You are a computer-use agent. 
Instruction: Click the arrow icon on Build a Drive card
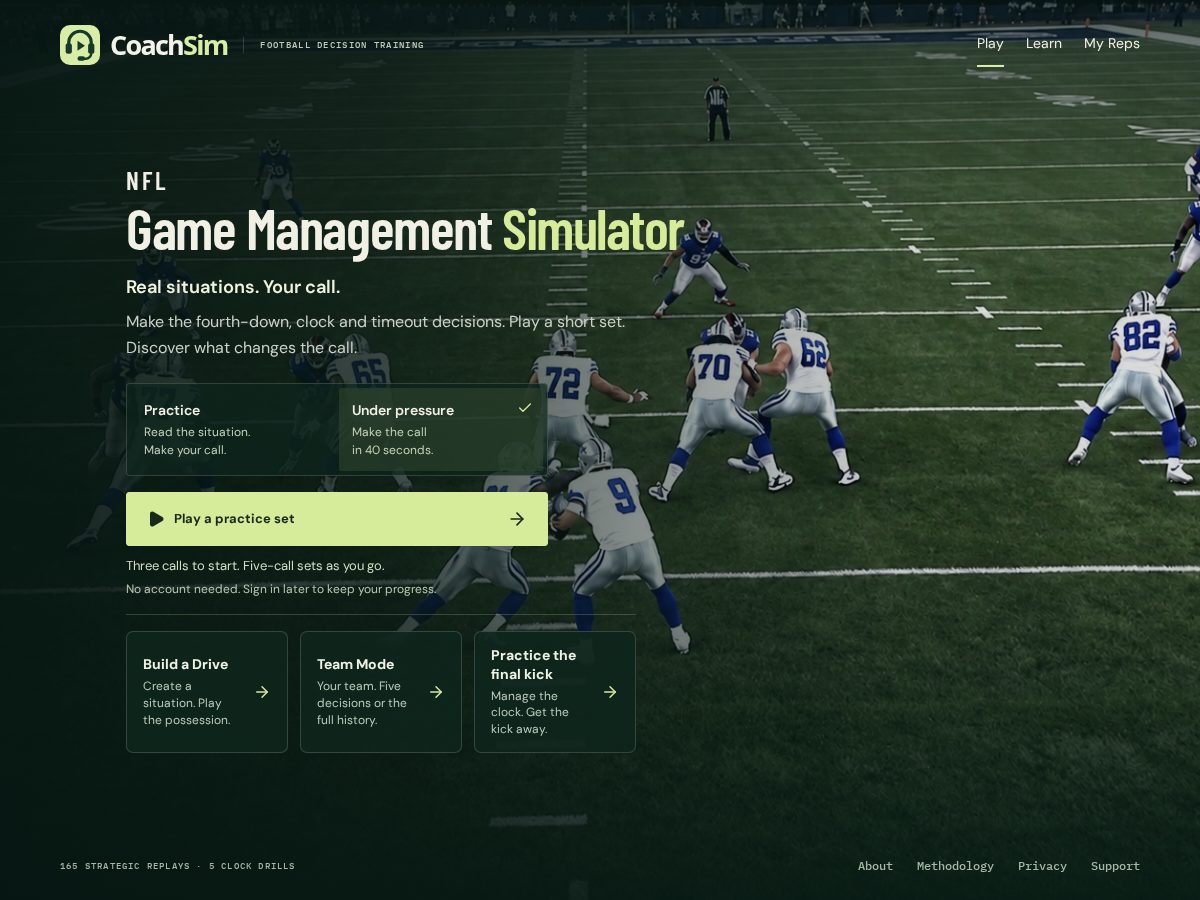click(262, 692)
